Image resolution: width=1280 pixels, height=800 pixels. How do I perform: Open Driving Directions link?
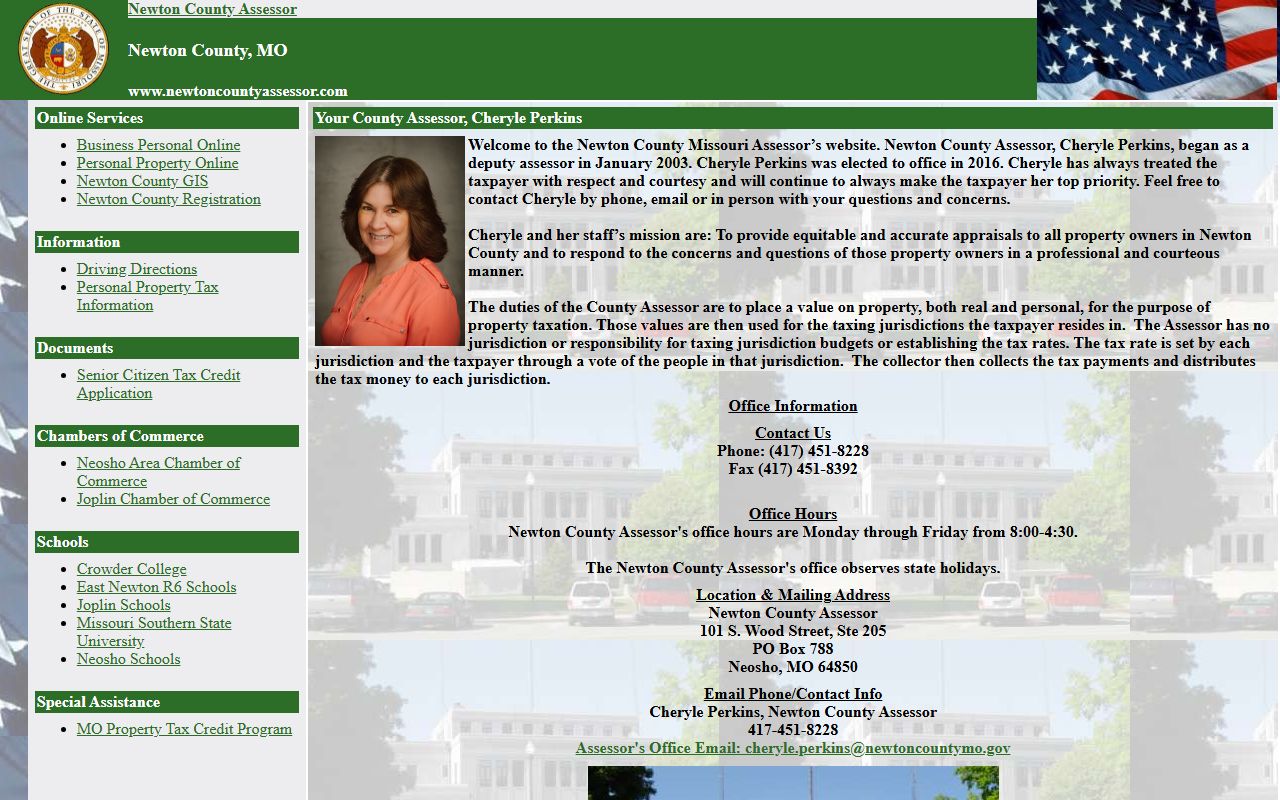pos(137,269)
